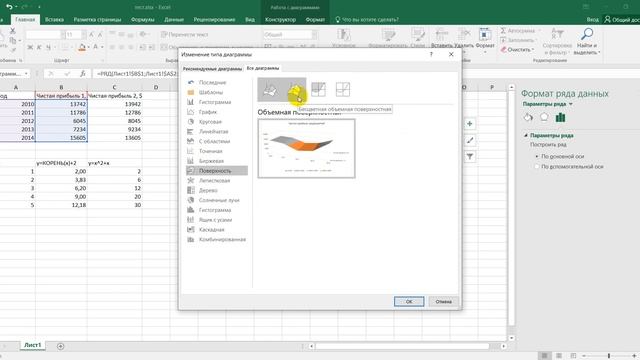Switch to page layout view icon

559,356
